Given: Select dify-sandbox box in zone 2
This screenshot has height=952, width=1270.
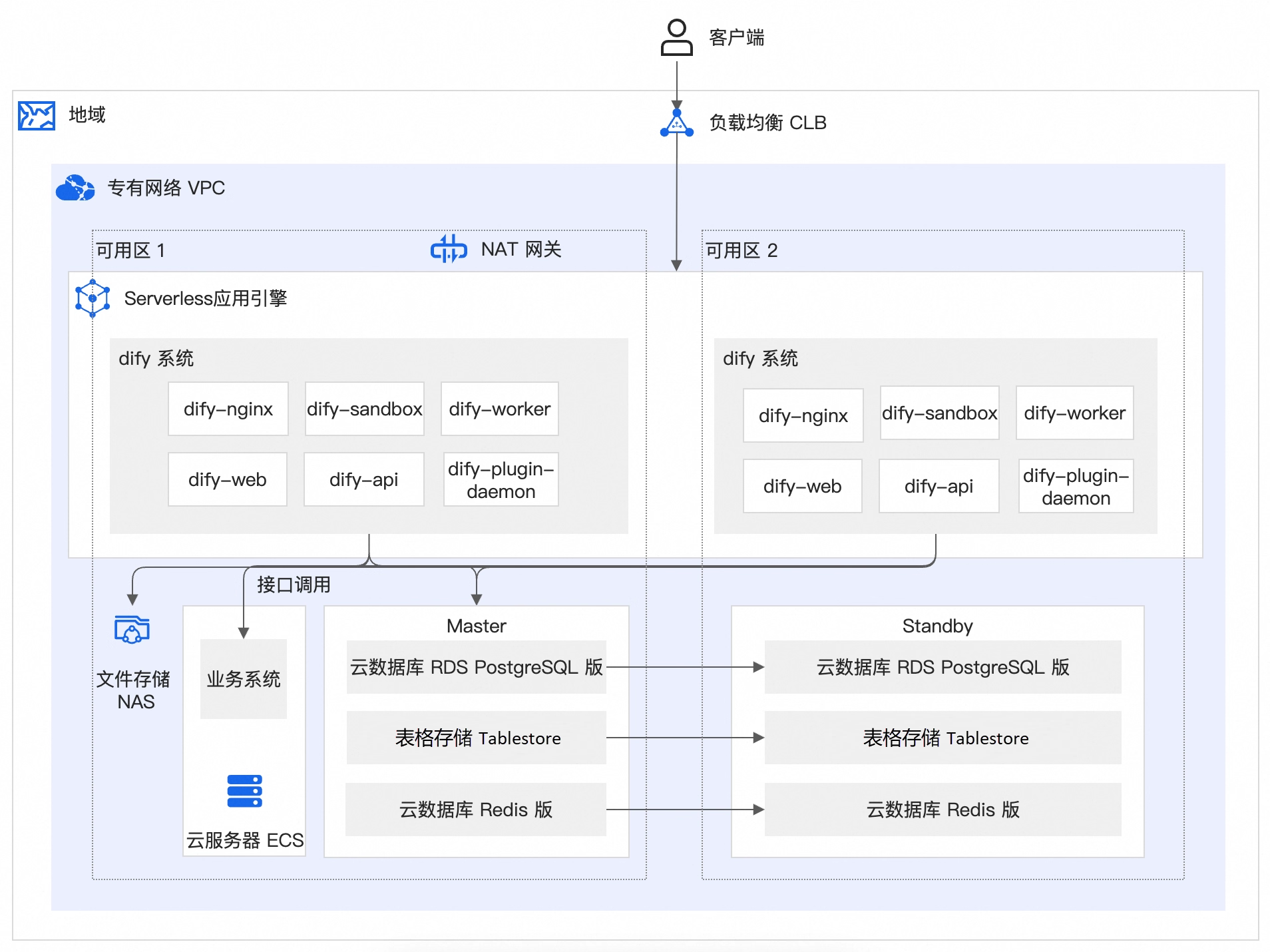Looking at the screenshot, I should point(940,413).
